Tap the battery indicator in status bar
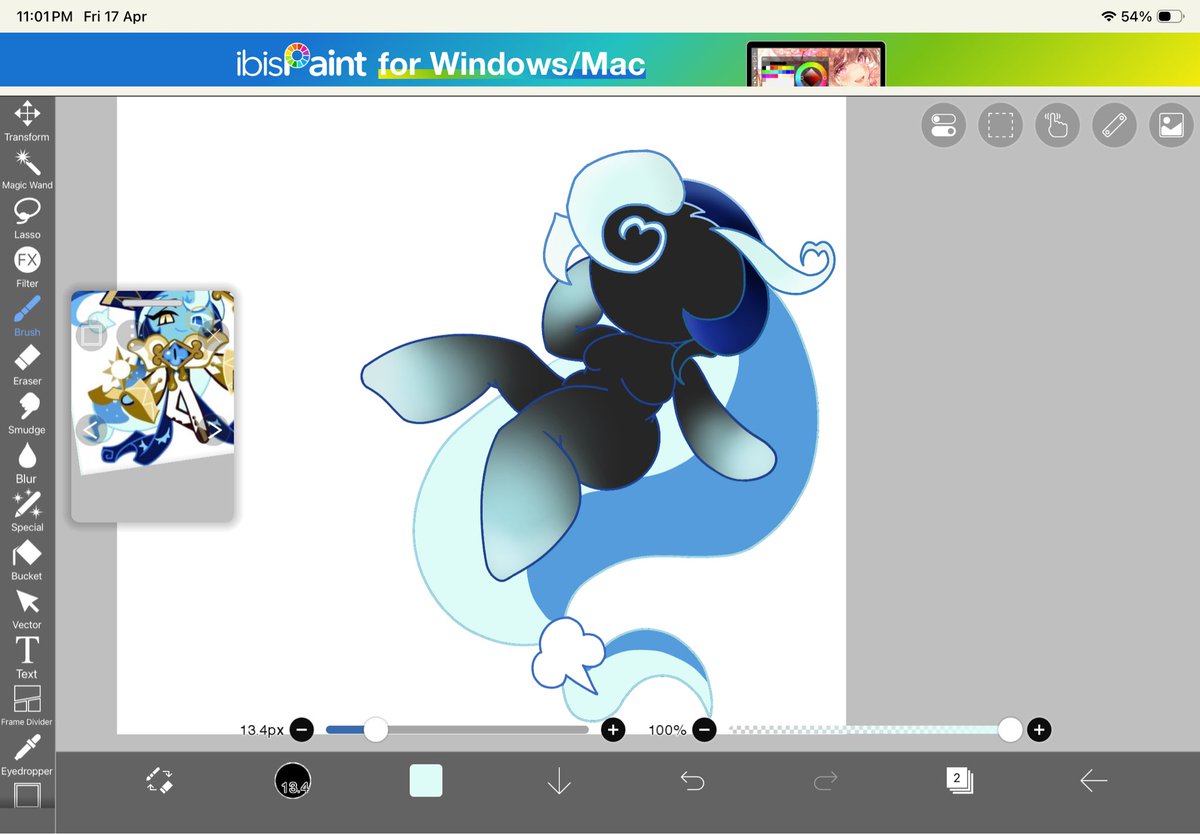 tap(1171, 16)
